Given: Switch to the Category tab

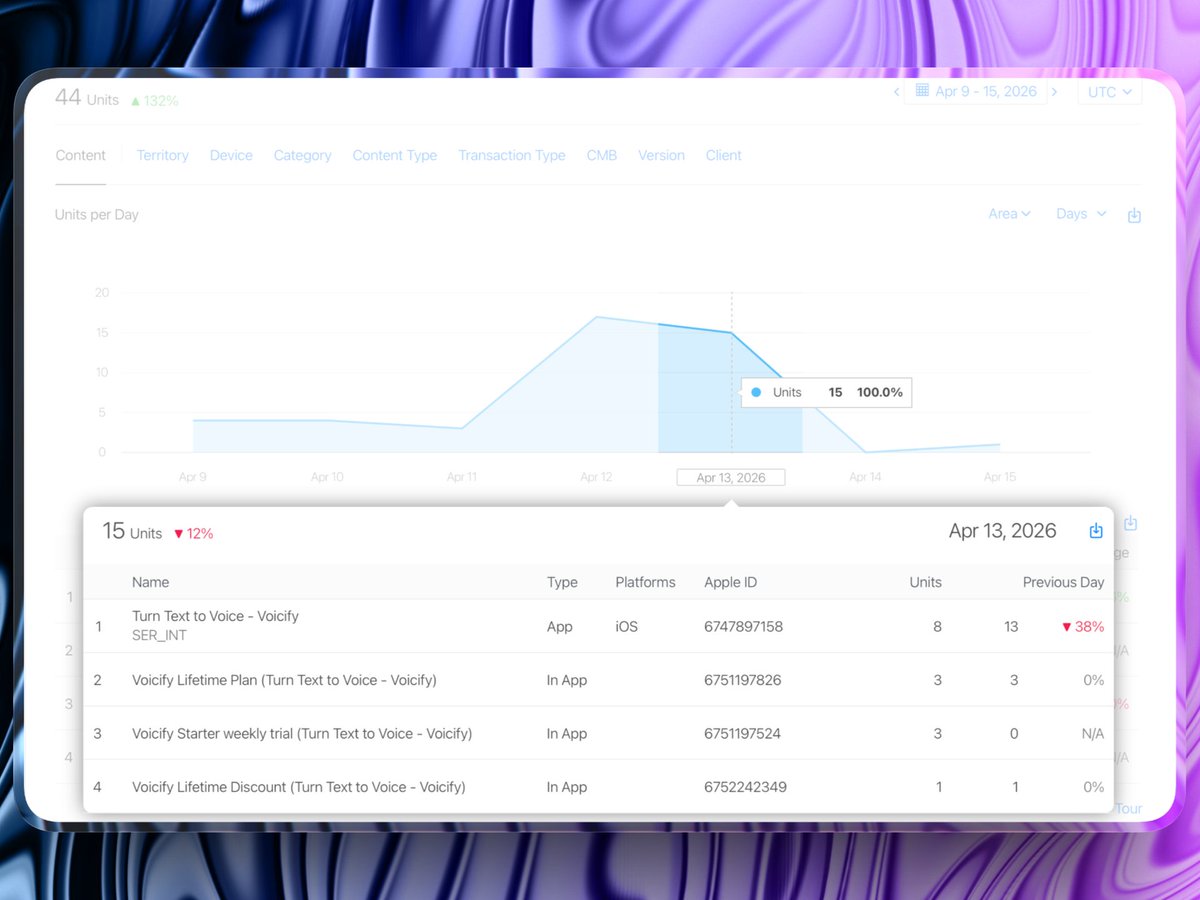Looking at the screenshot, I should pos(302,155).
